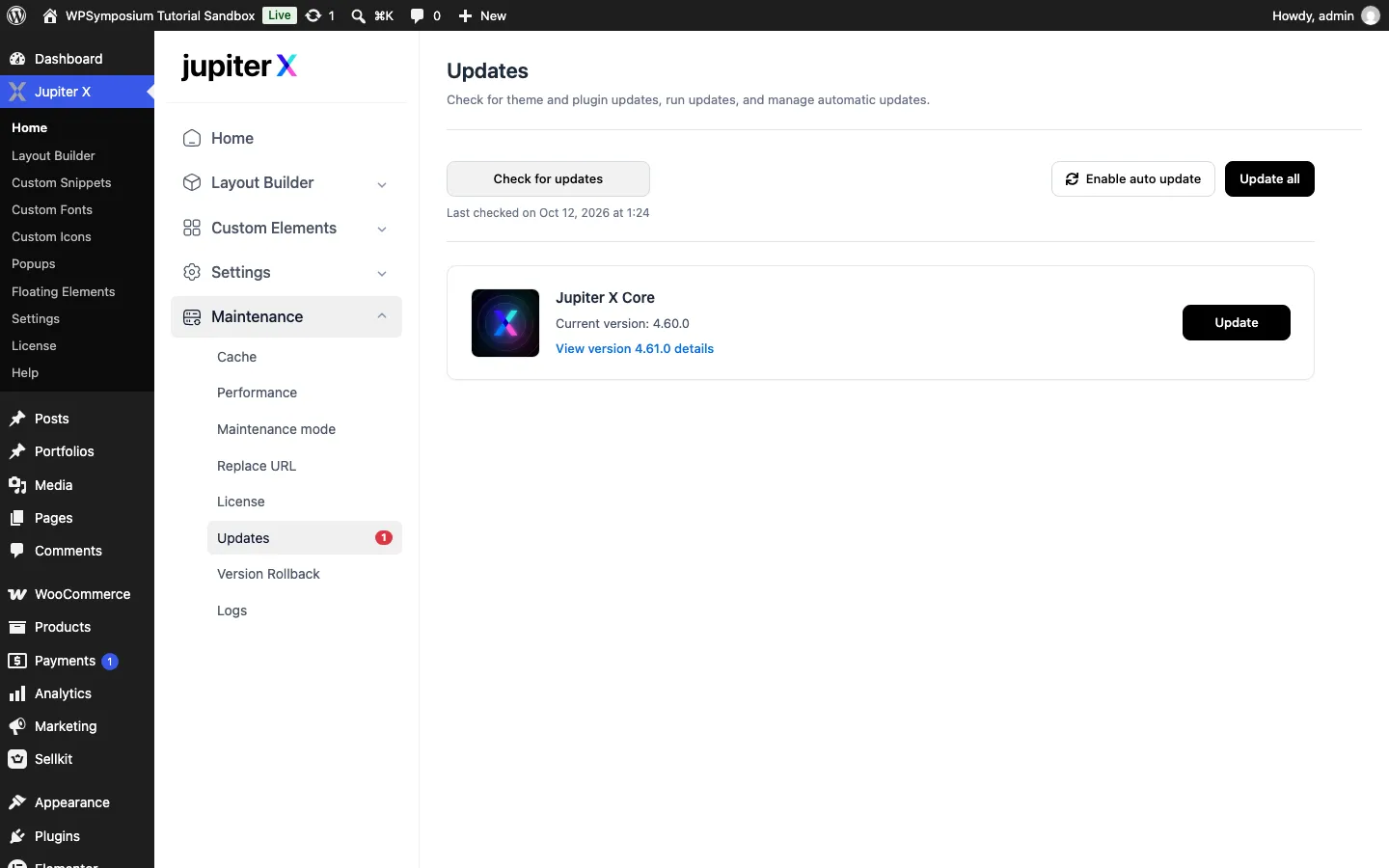Click the Jupiter X Core plugin thumbnail

[x=505, y=323]
